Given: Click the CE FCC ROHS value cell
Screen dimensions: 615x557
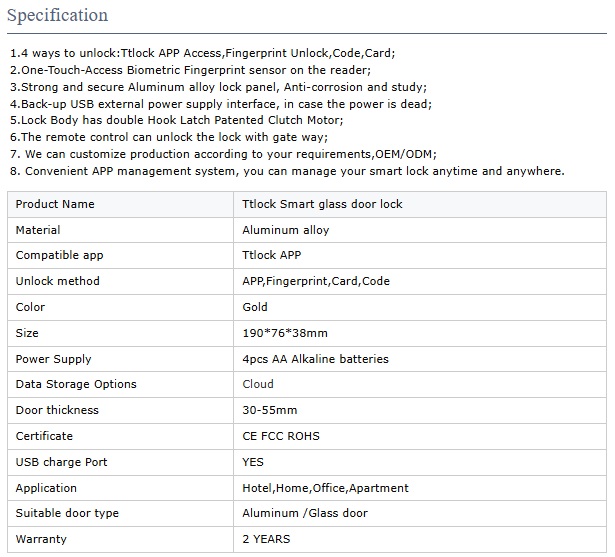Looking at the screenshot, I should [420, 436].
